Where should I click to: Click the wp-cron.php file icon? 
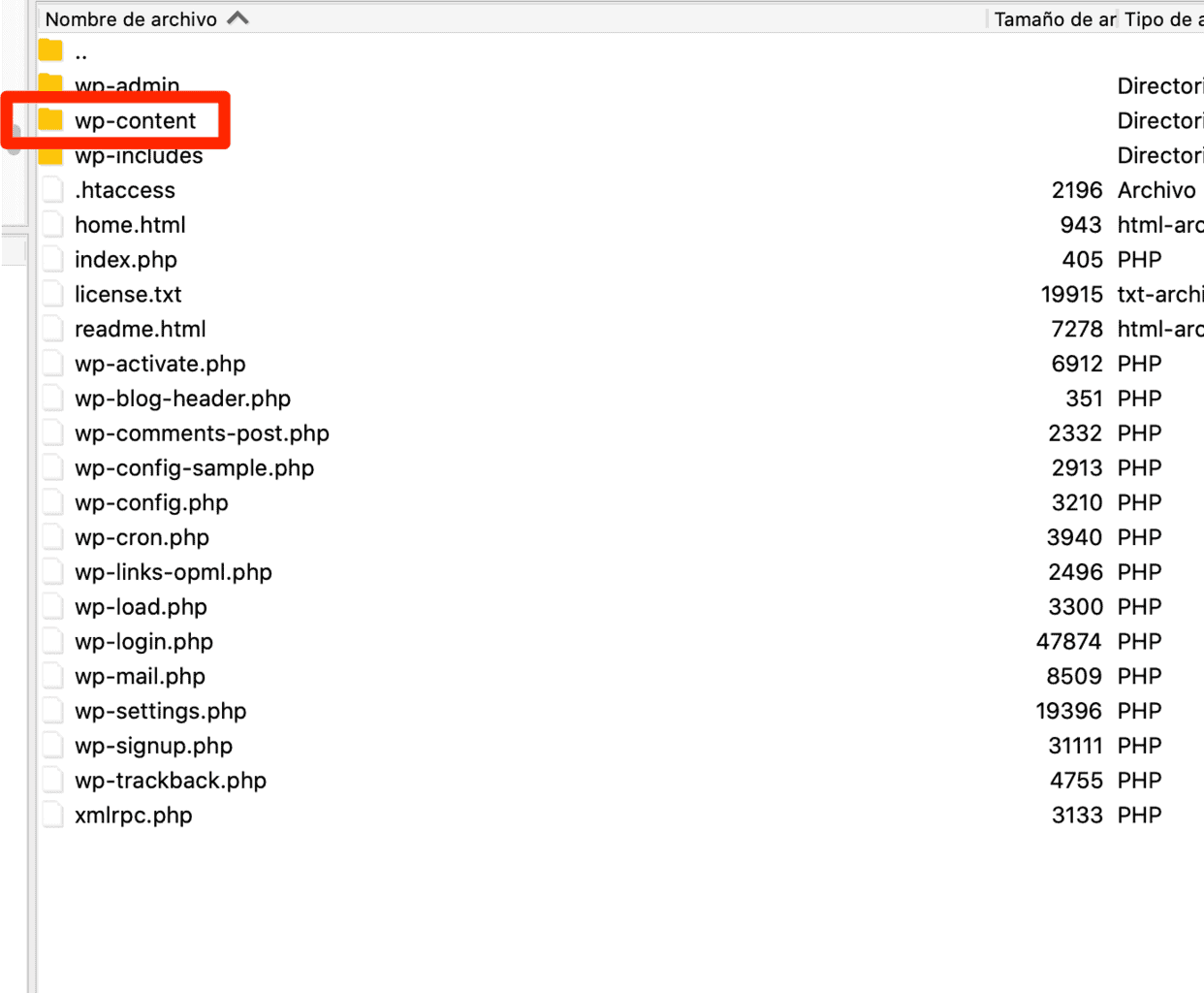[x=53, y=537]
